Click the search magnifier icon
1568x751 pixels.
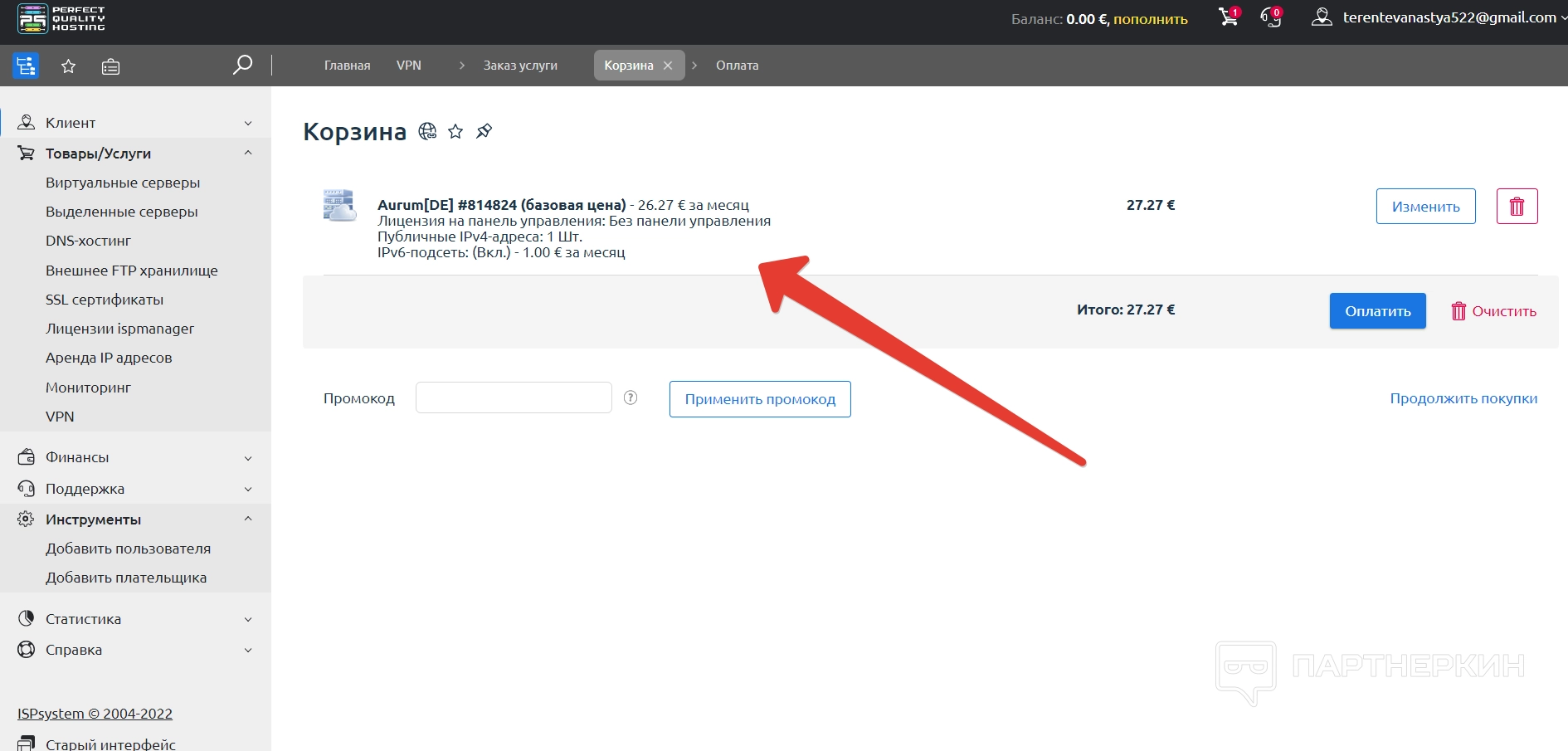click(242, 65)
